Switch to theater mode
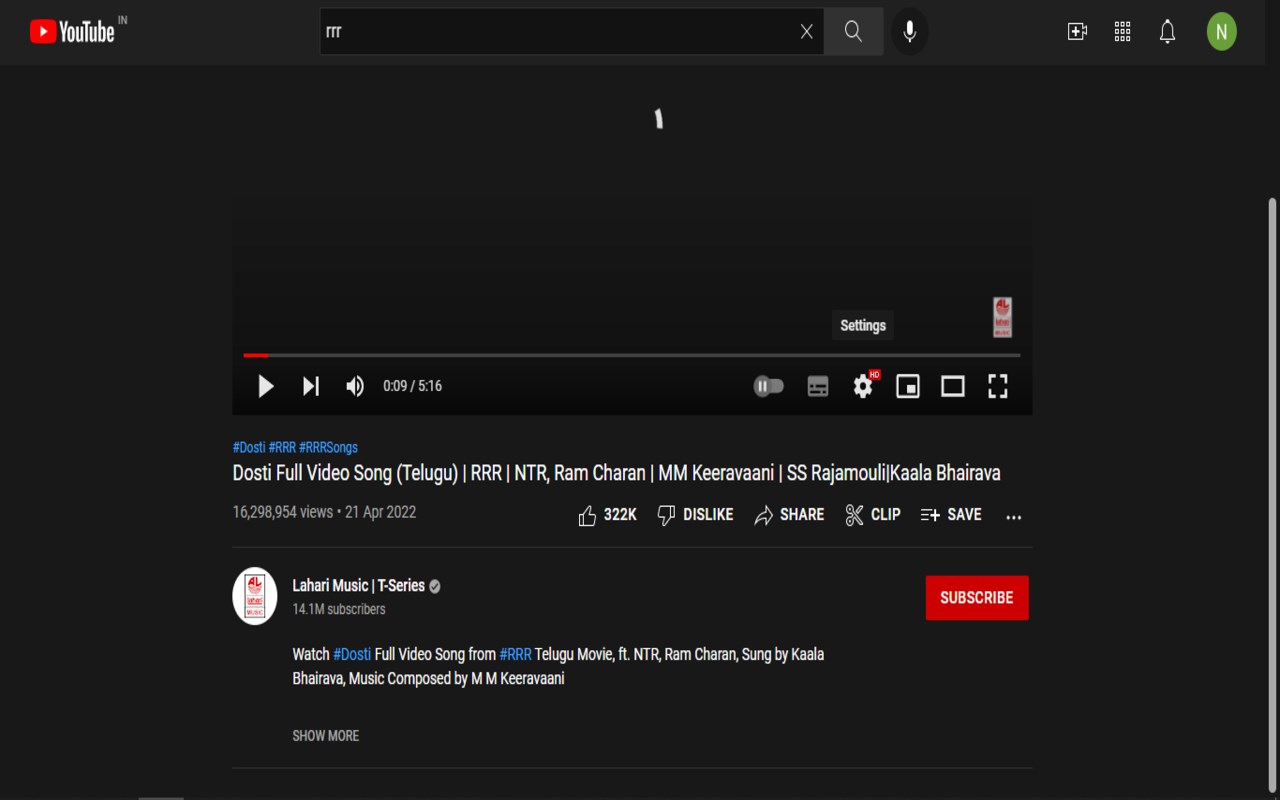The image size is (1280, 800). click(x=953, y=386)
